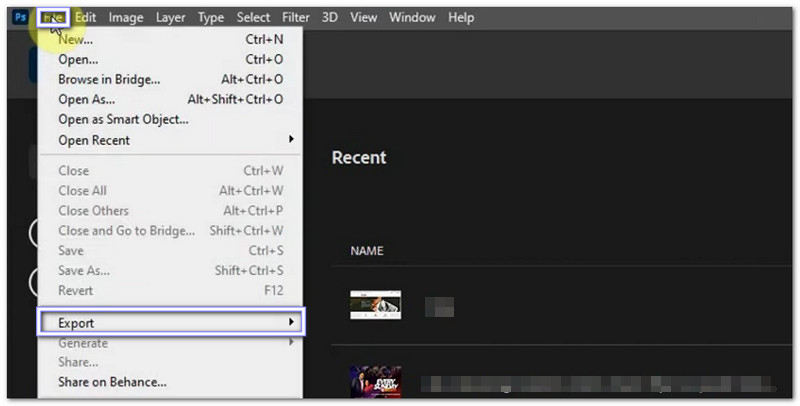The width and height of the screenshot is (800, 406).
Task: Open the Edit menu
Action: 86,18
